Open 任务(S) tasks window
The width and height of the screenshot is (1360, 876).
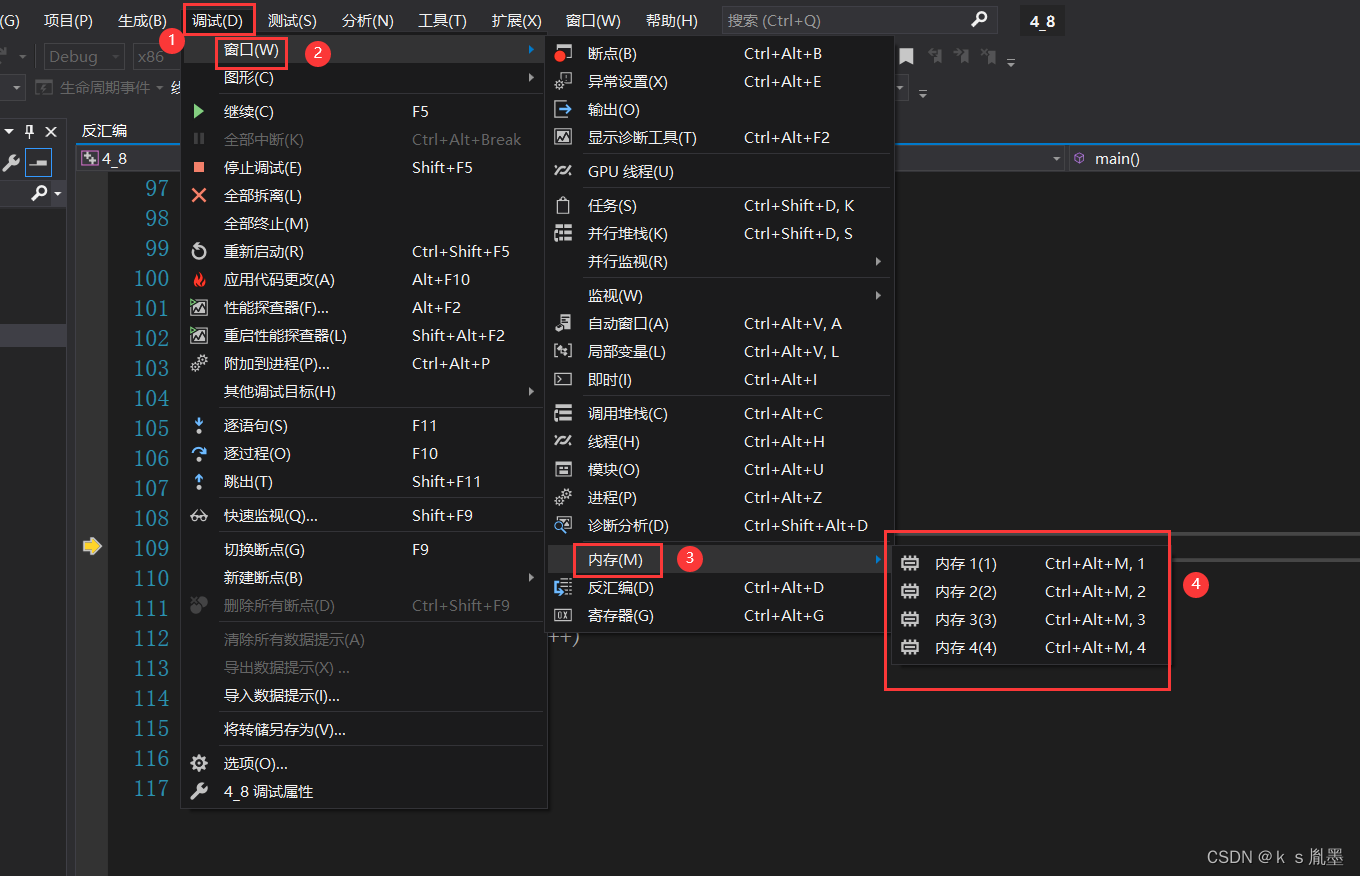(x=718, y=206)
